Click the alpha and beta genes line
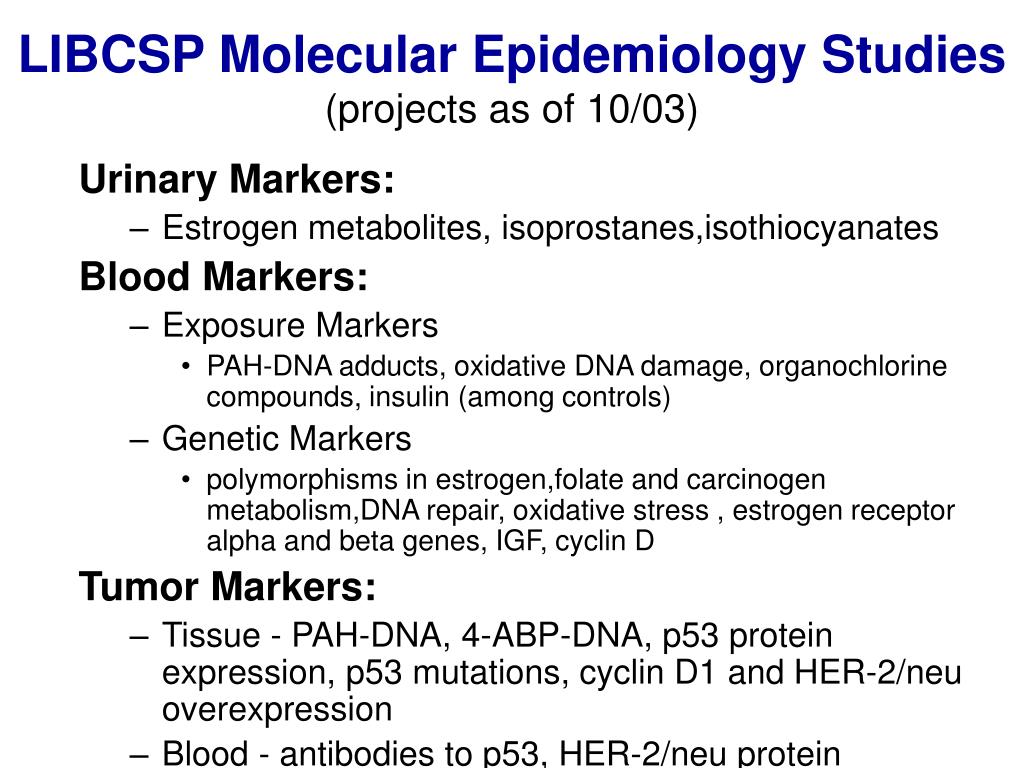 coord(430,541)
